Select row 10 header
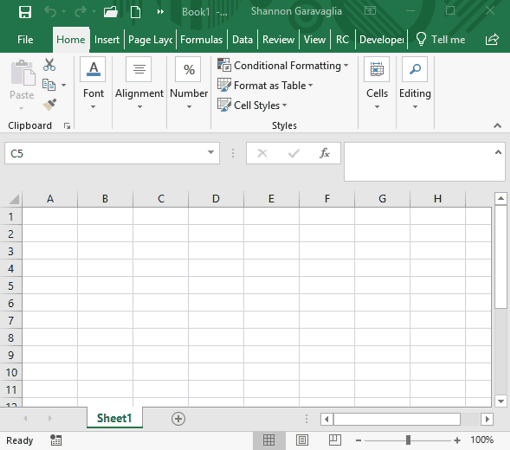Viewport: 510px width, 450px height. [x=11, y=372]
